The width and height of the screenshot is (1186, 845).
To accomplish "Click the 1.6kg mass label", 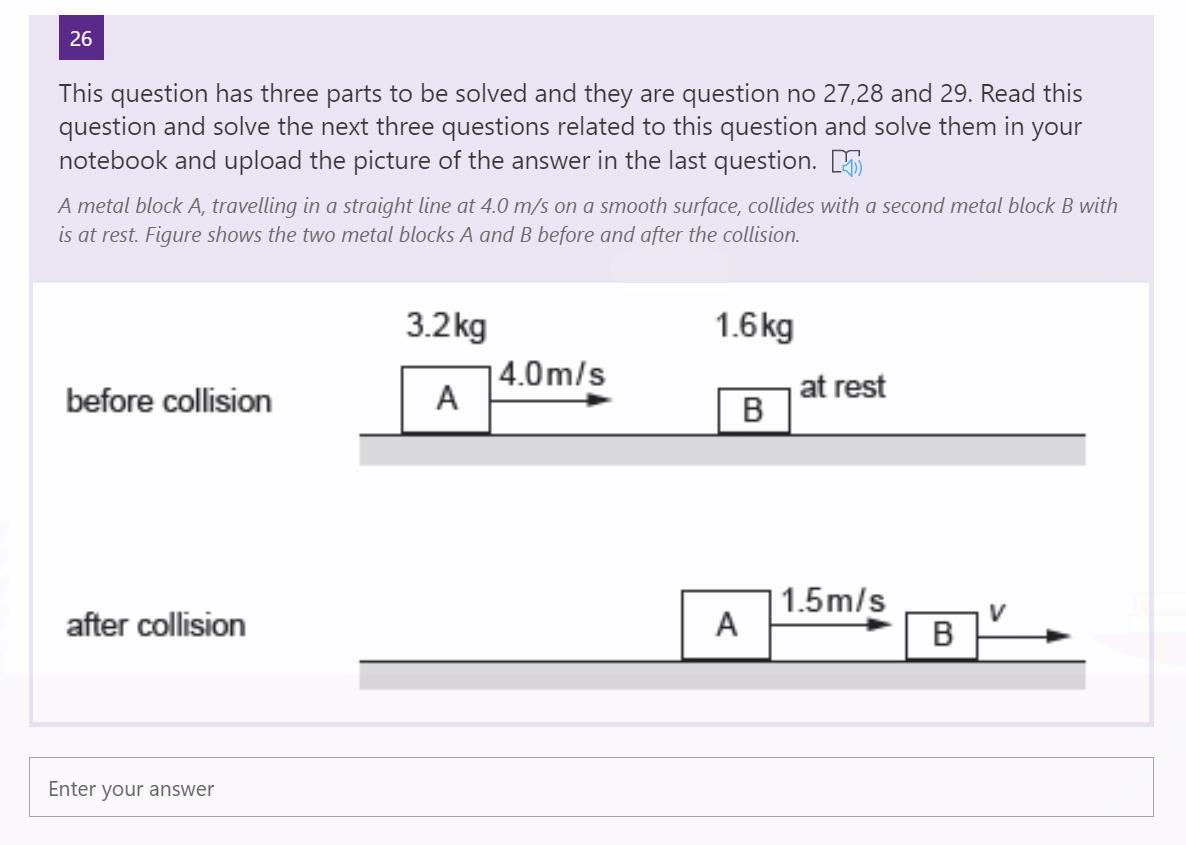I will [x=754, y=326].
